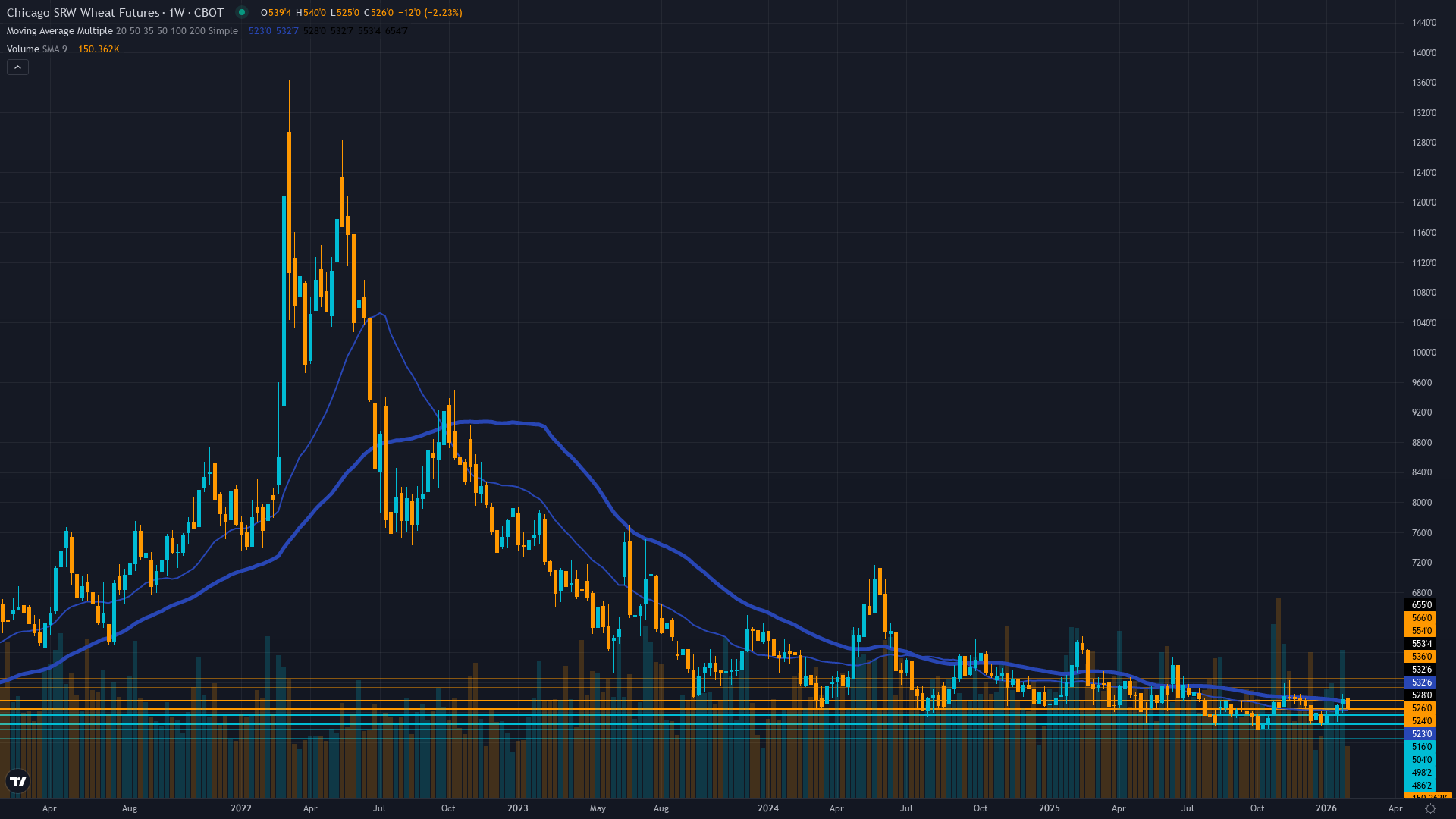The image size is (1456, 819).
Task: Click the 2022 label on the time axis
Action: (x=241, y=808)
